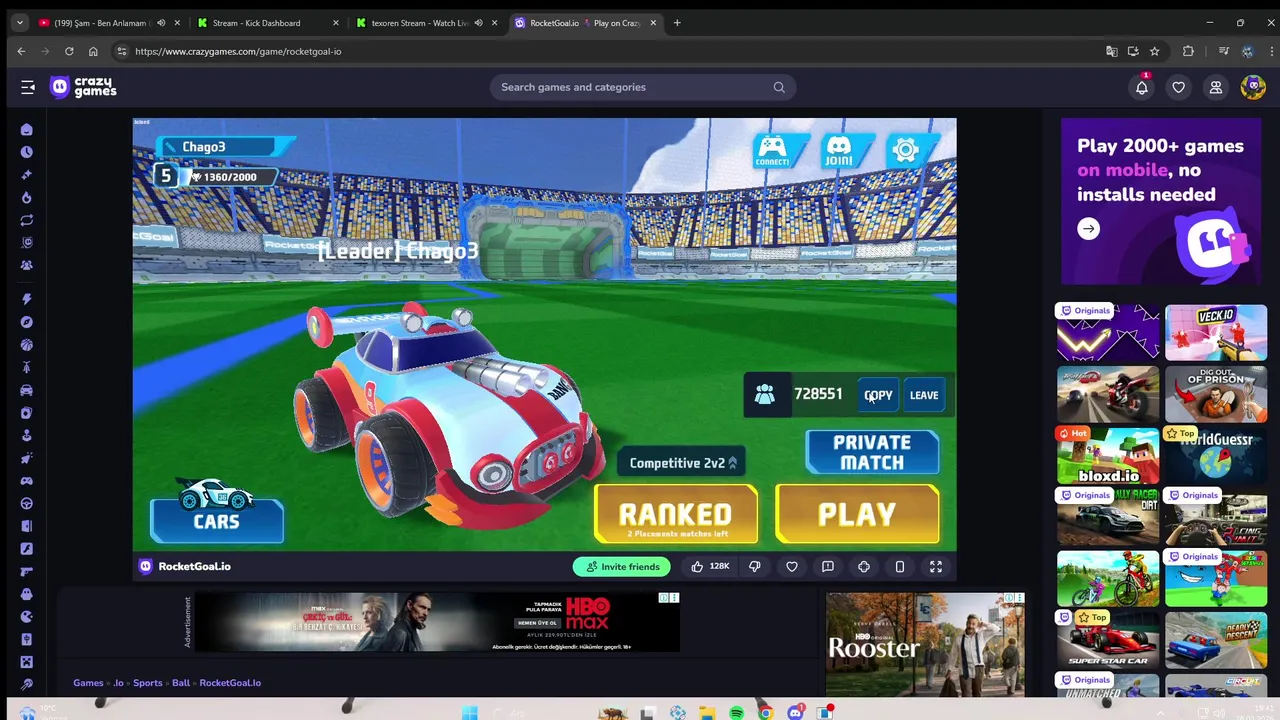Click the phone icon below the game
This screenshot has width=1280, height=720.
[x=900, y=567]
